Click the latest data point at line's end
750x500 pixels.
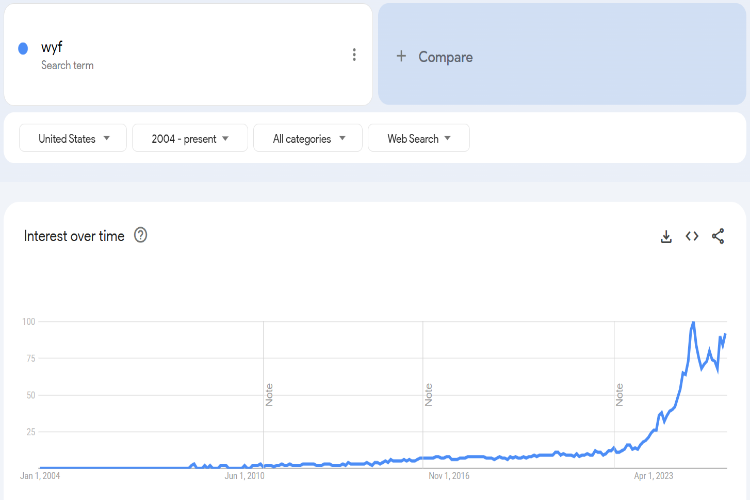coord(725,334)
